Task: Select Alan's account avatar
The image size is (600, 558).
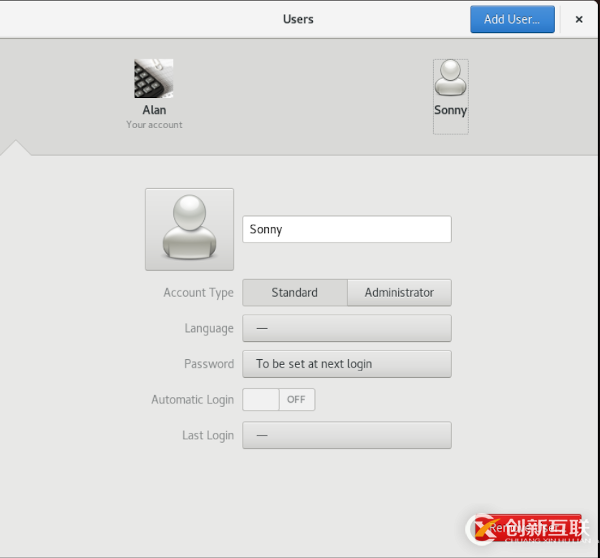Action: coord(154,78)
